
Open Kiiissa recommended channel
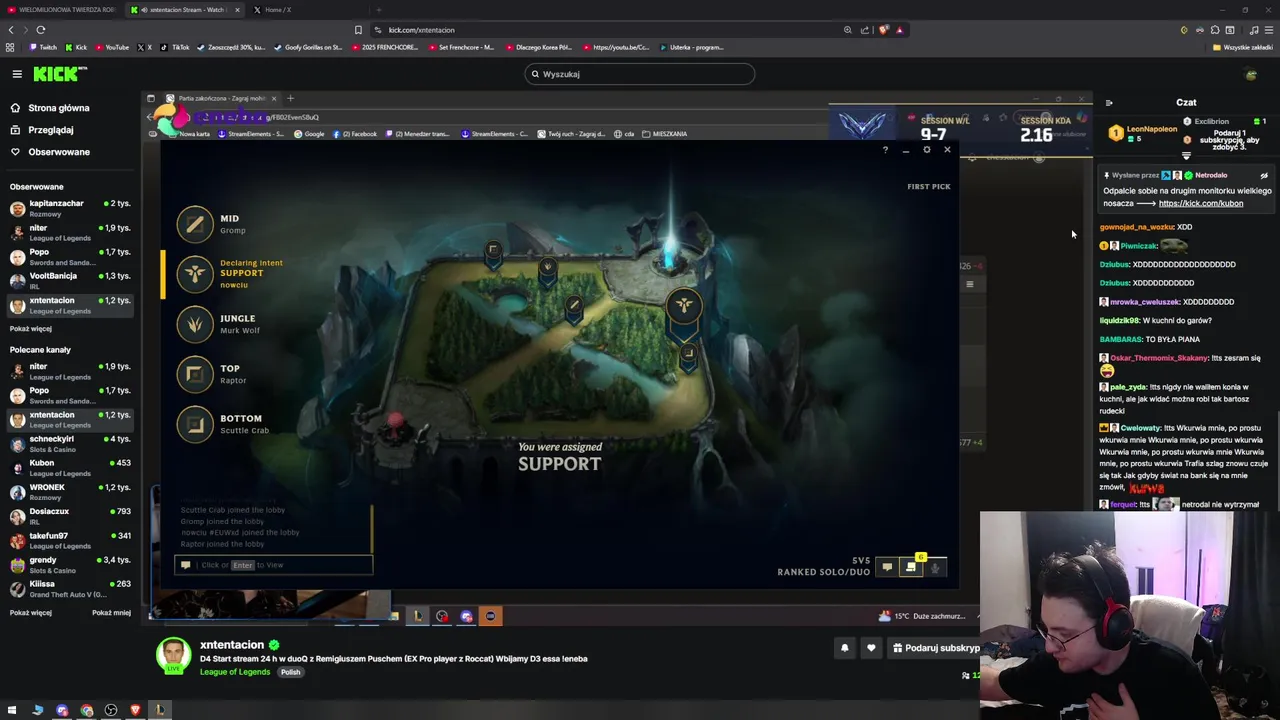coord(70,589)
